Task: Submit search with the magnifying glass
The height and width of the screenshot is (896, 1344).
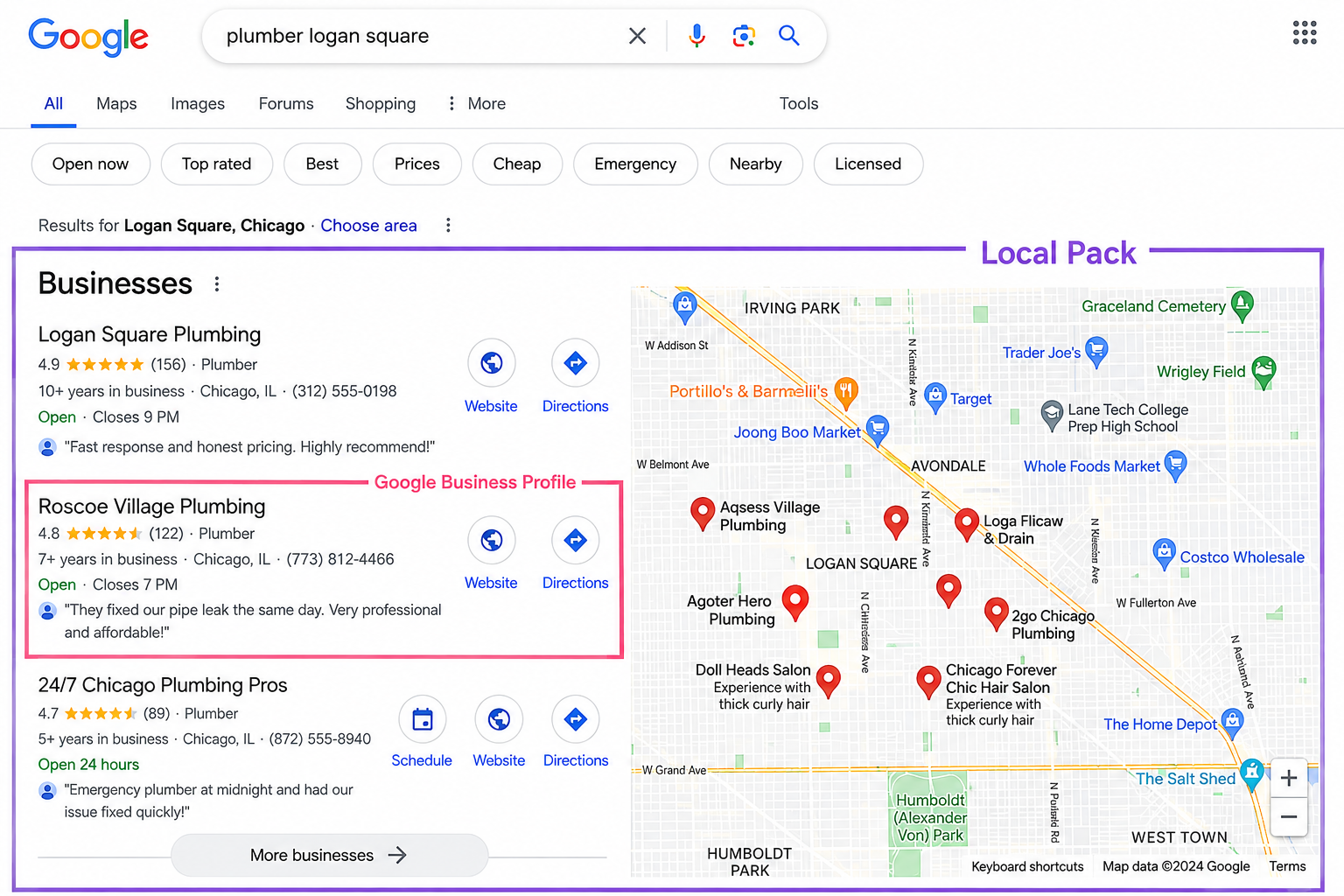Action: 789,36
